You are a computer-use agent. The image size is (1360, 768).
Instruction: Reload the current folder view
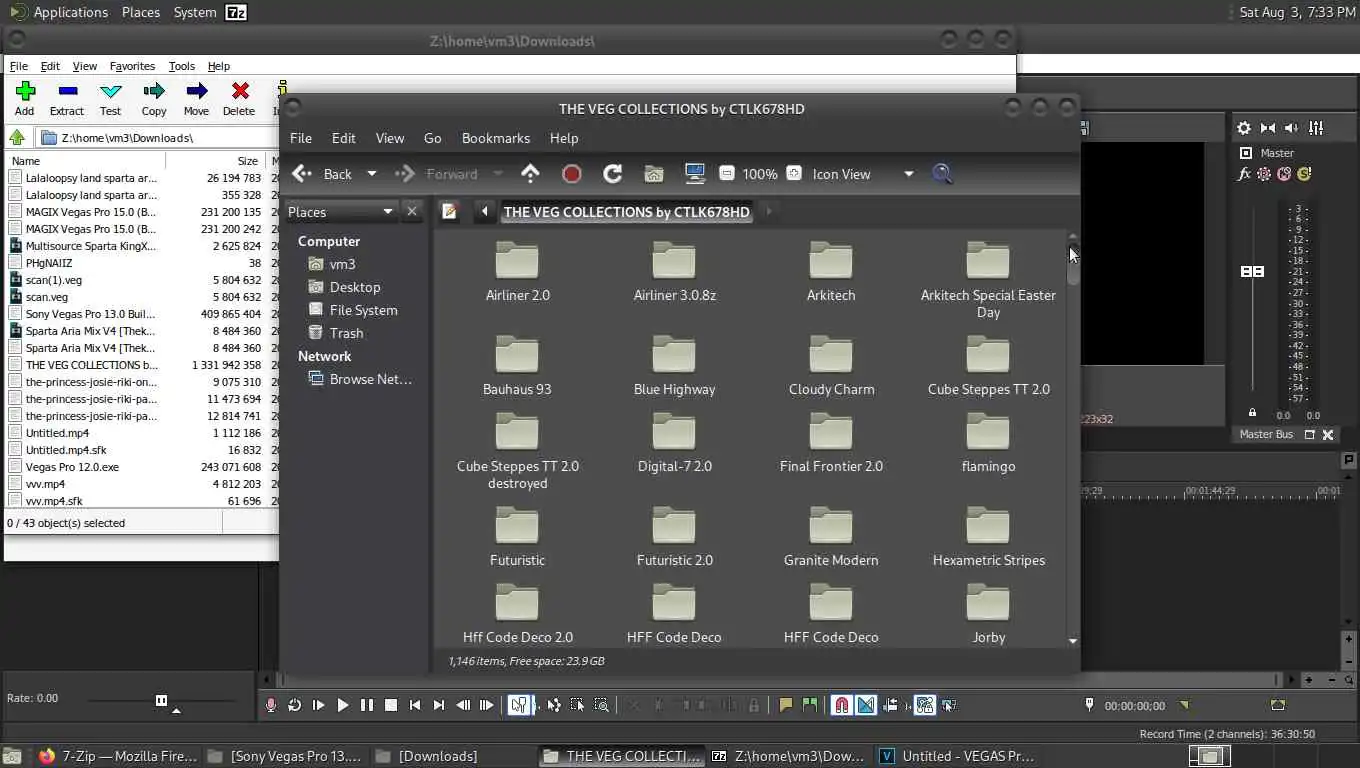point(613,174)
